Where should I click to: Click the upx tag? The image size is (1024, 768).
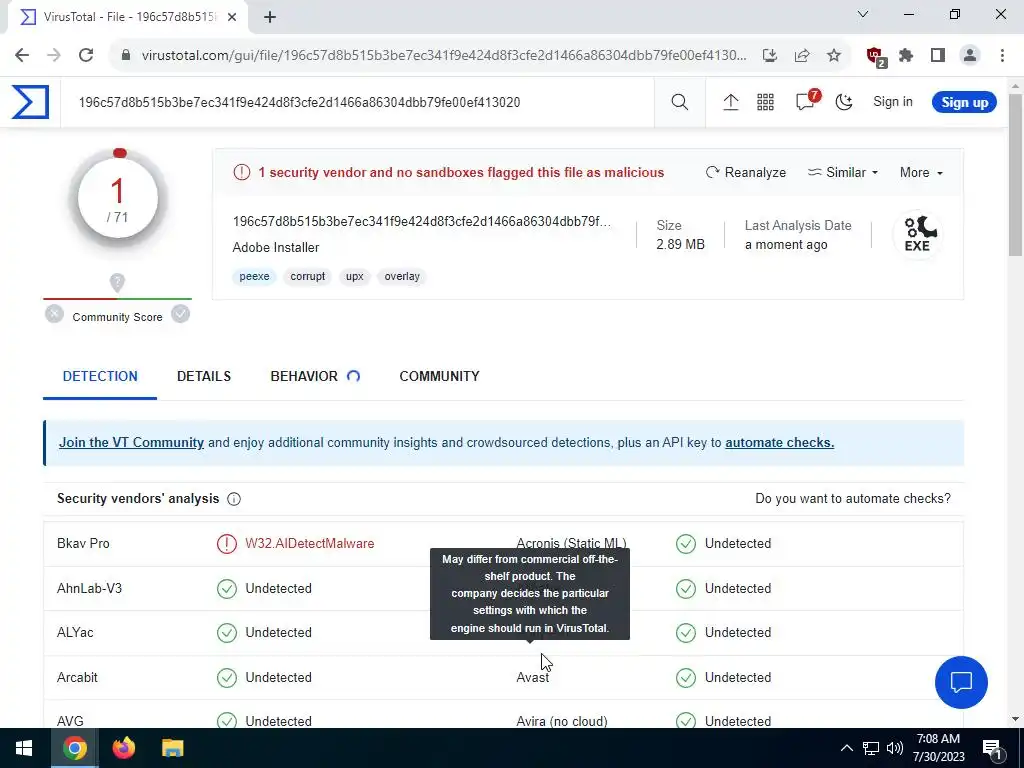coord(355,276)
